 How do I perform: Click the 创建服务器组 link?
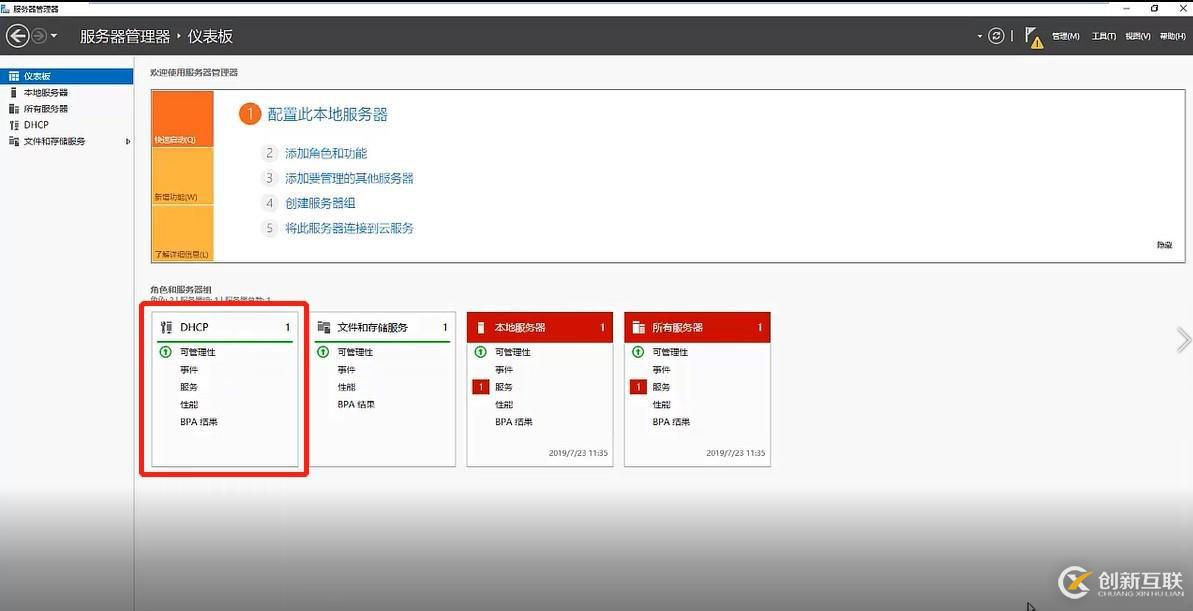(x=320, y=203)
